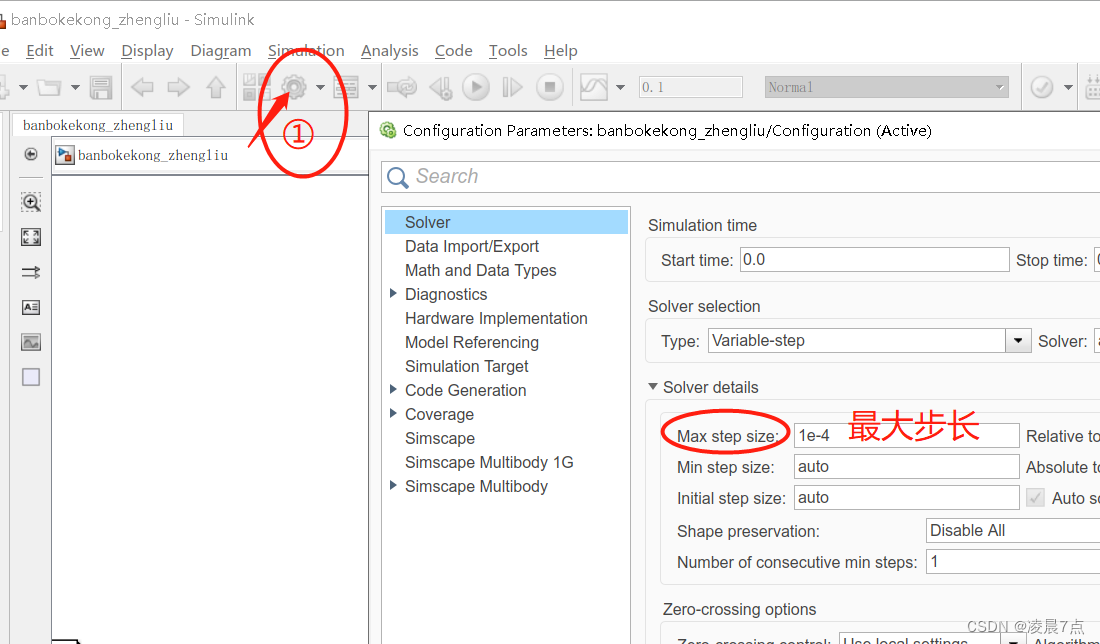Open the Display menu
Viewport: 1100px width, 644px height.
(147, 51)
